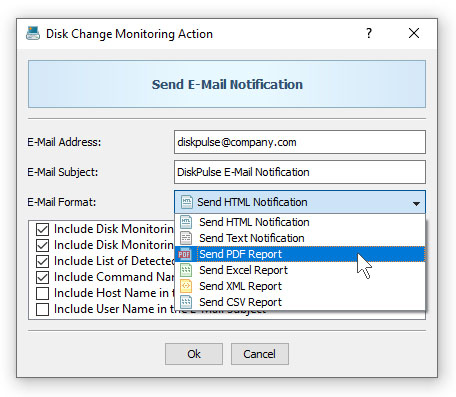Click the HTML icon in the E-Mail Format combo box
456x397 pixels.
tap(186, 202)
